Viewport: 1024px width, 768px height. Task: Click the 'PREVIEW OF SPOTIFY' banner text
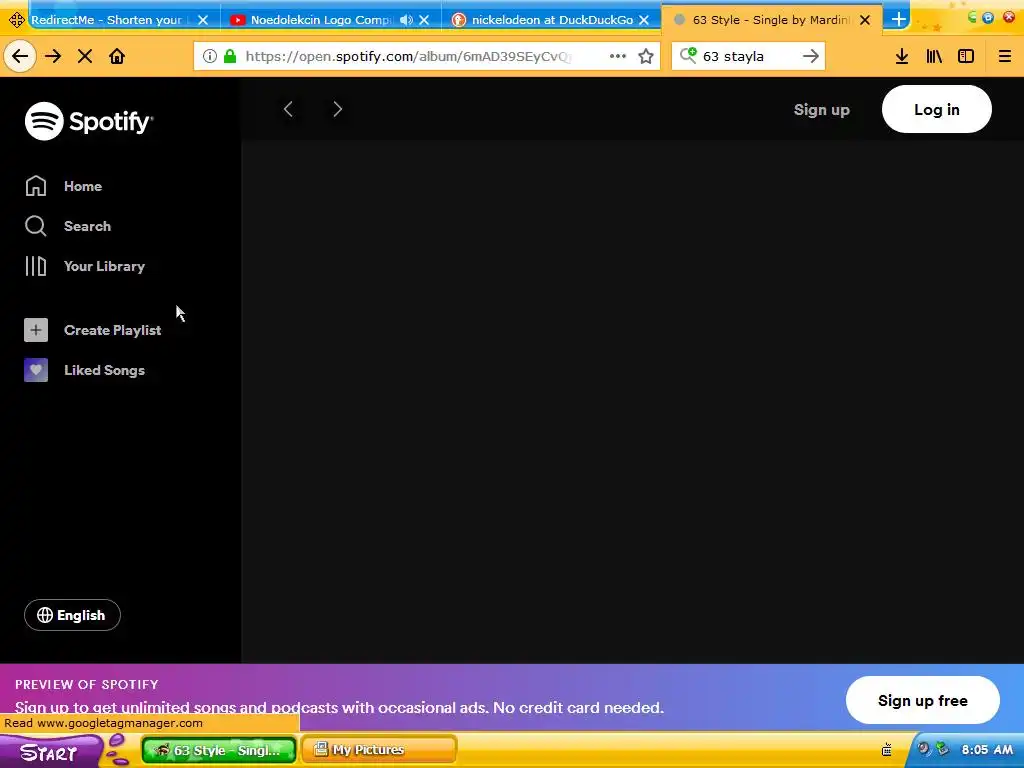[87, 684]
